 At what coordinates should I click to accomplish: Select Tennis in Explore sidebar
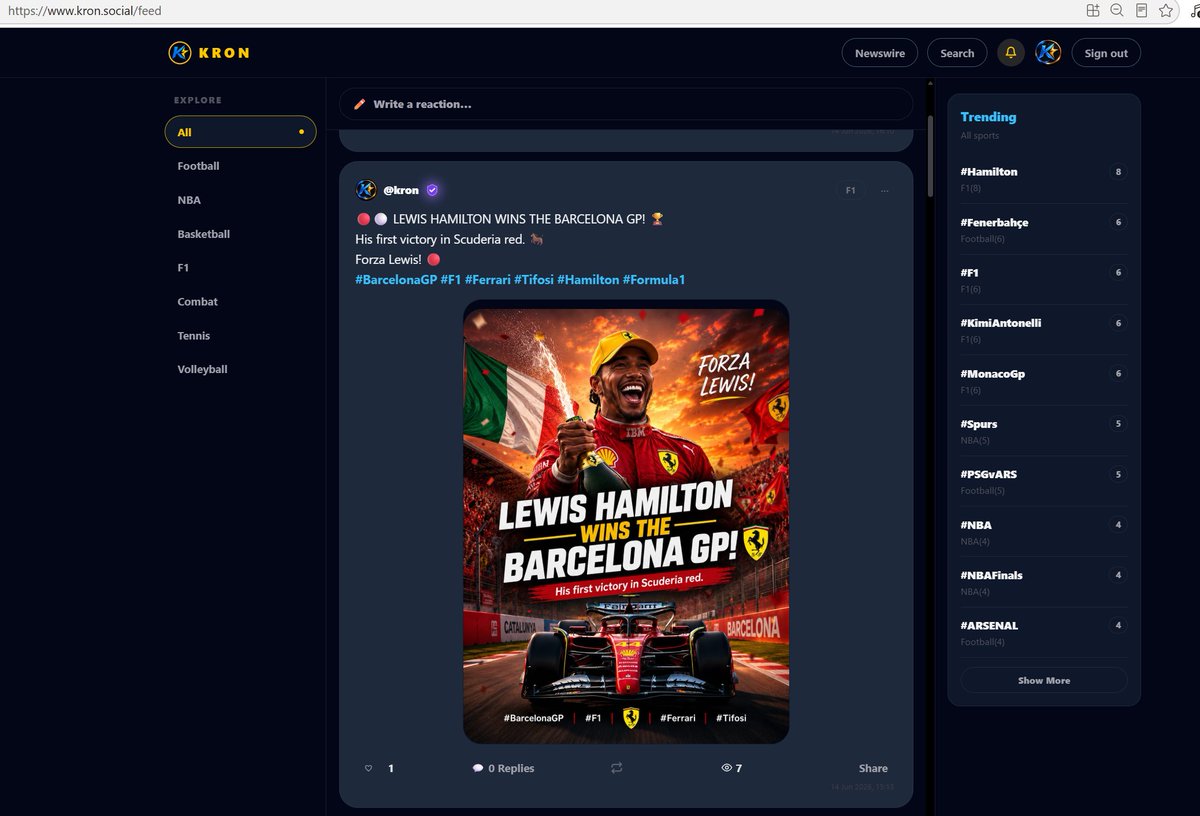(194, 336)
